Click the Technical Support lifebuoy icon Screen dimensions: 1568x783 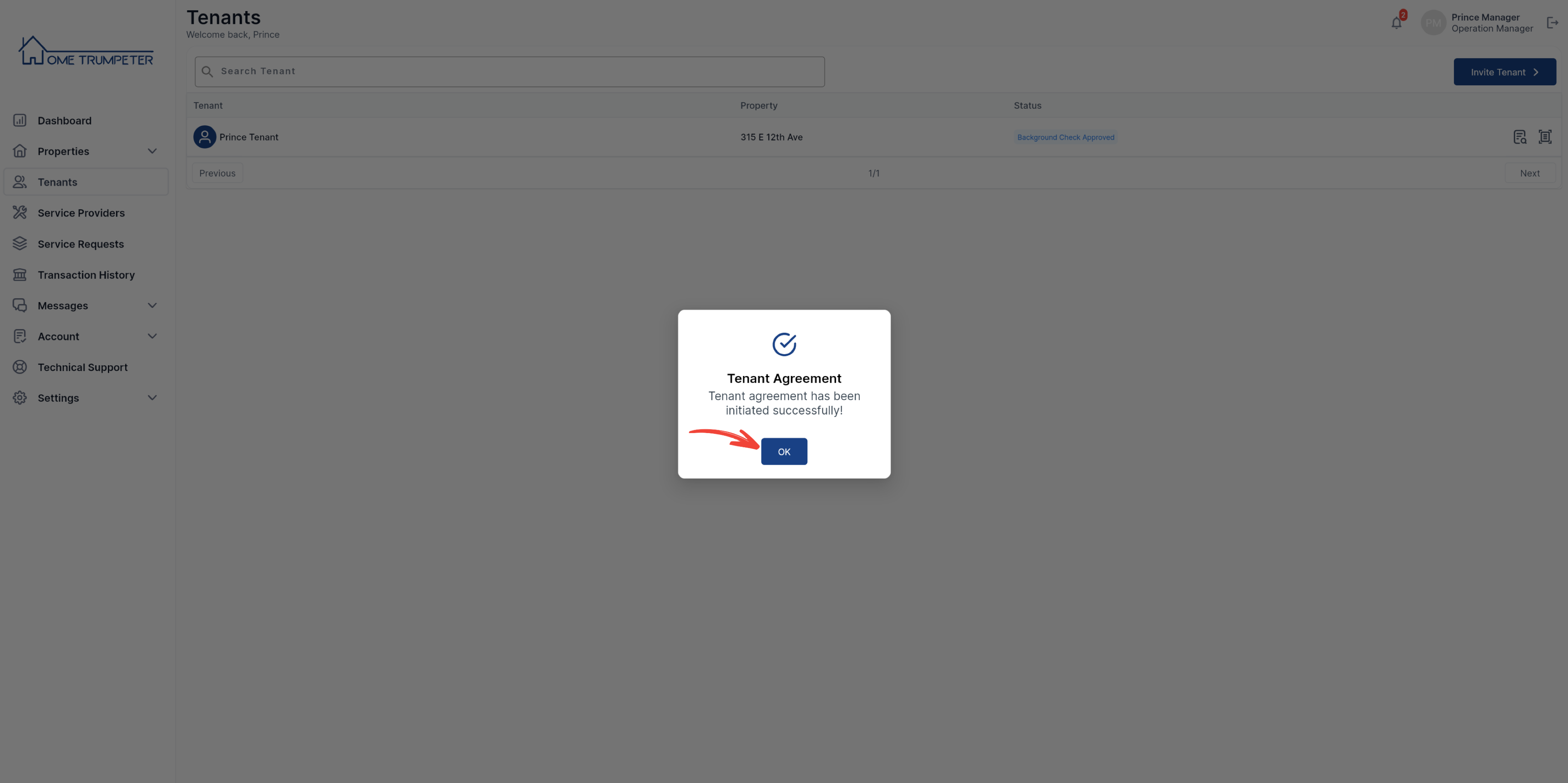tap(20, 367)
